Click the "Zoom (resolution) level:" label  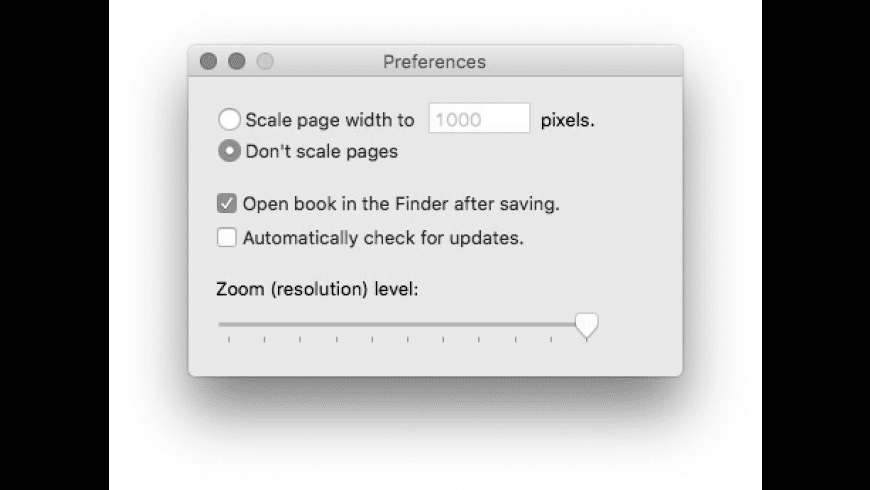(317, 290)
